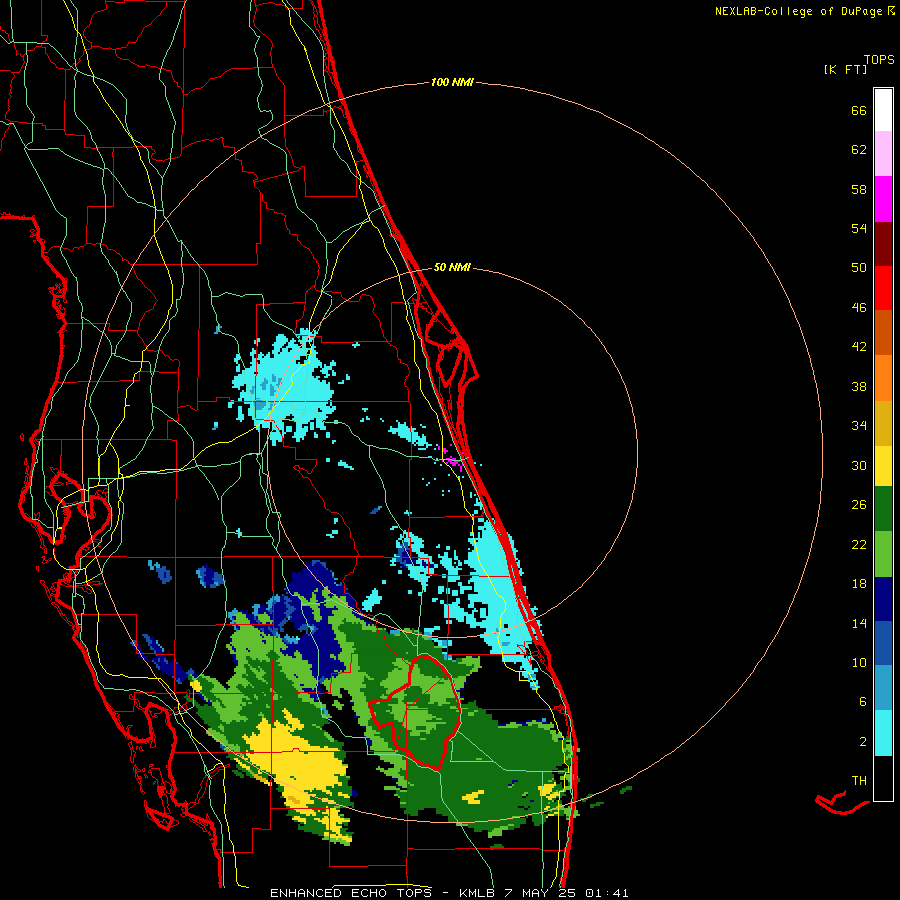This screenshot has width=900, height=900.
Task: Click the dark maroon legend swatch
Action: click(883, 244)
